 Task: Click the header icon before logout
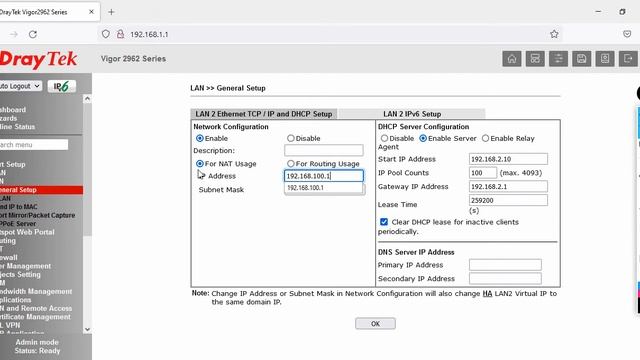click(605, 59)
